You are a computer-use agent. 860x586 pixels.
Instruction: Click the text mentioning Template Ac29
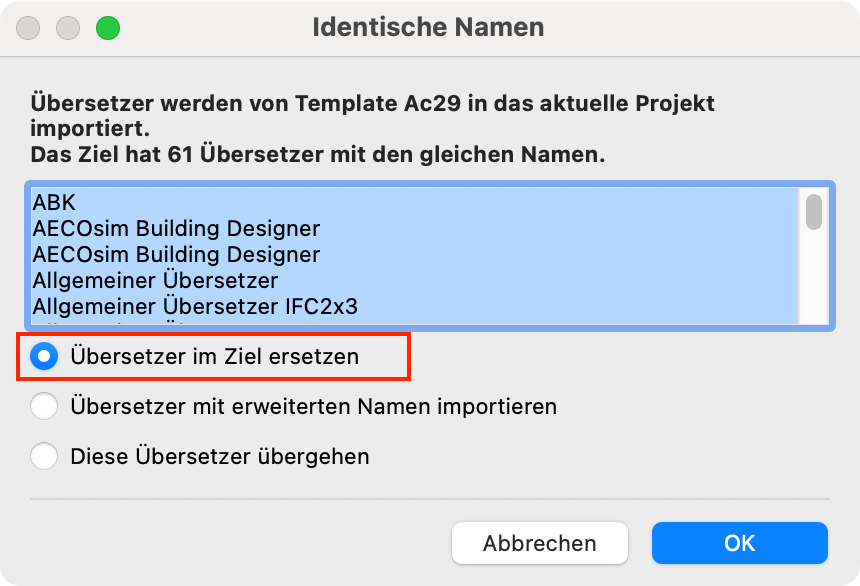coord(370,103)
